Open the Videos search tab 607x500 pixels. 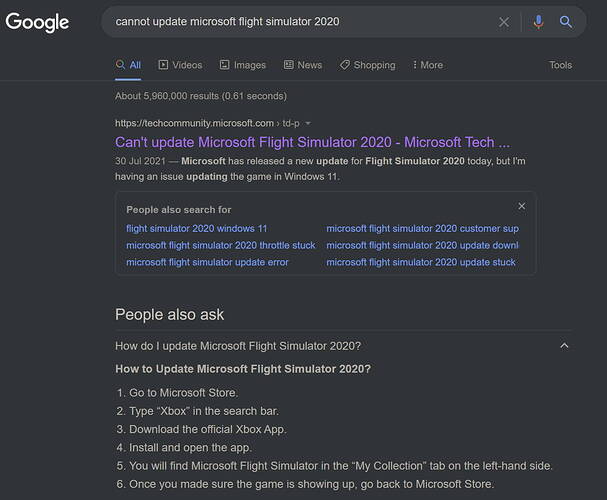[x=180, y=65]
